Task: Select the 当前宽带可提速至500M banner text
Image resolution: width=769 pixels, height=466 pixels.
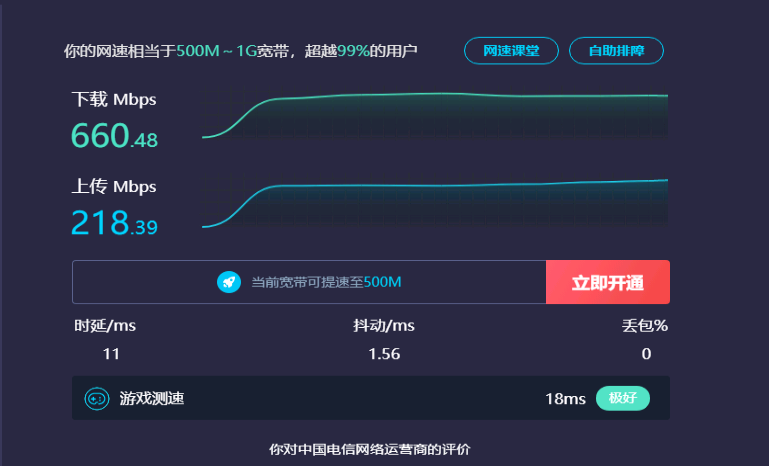Action: click(326, 282)
